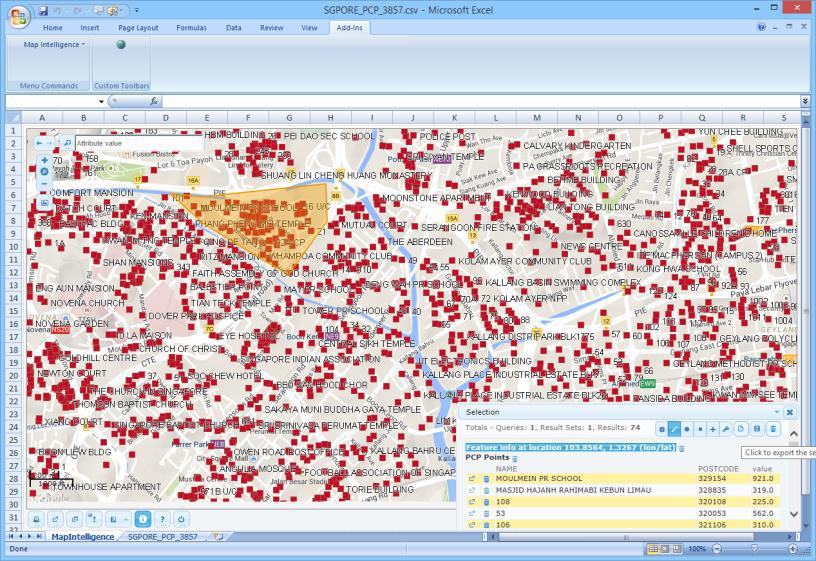This screenshot has width=816, height=561.
Task: Click the first map bottom toolbar icon
Action: tap(36, 519)
